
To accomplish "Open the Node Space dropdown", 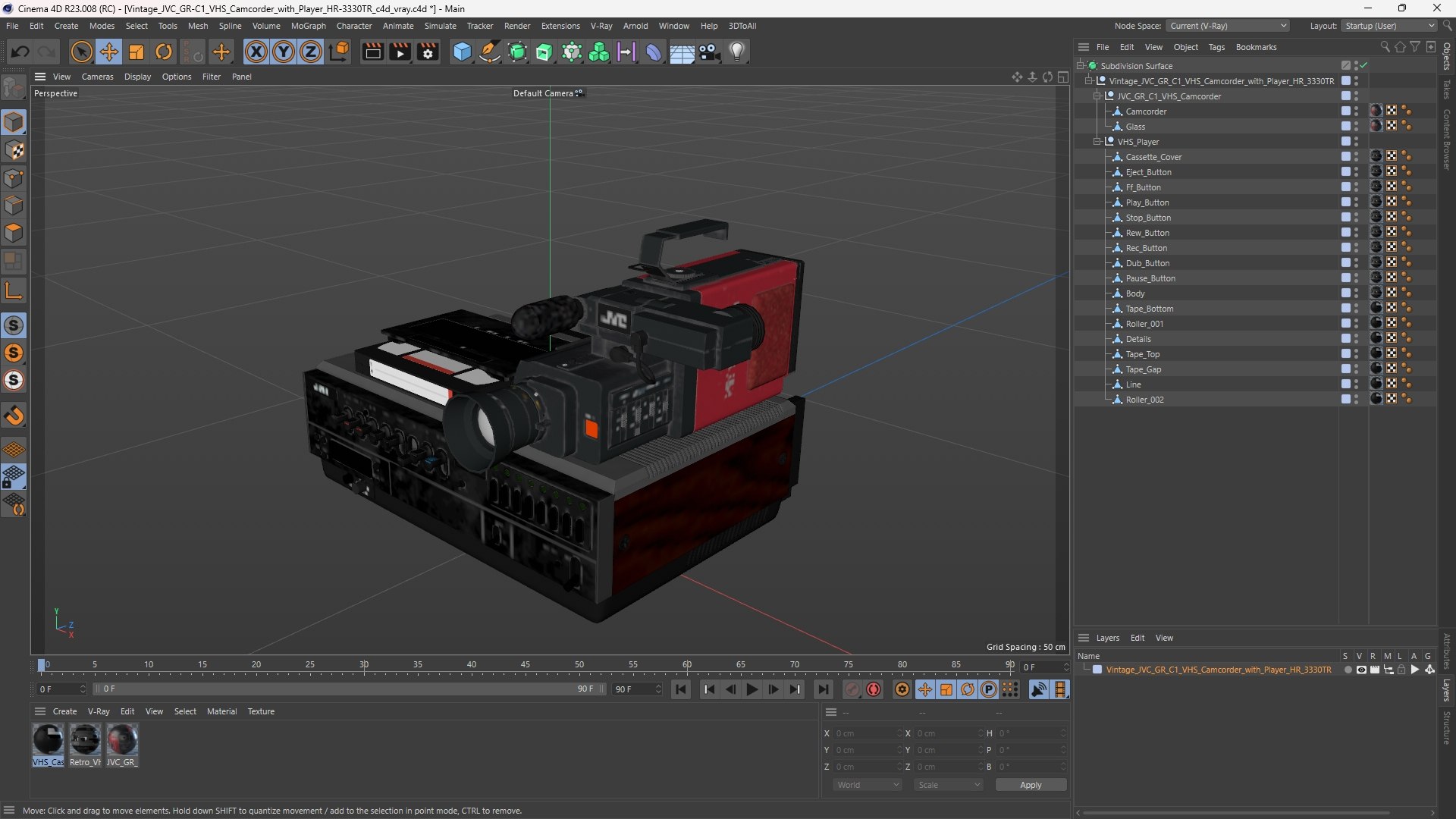I will point(1227,26).
